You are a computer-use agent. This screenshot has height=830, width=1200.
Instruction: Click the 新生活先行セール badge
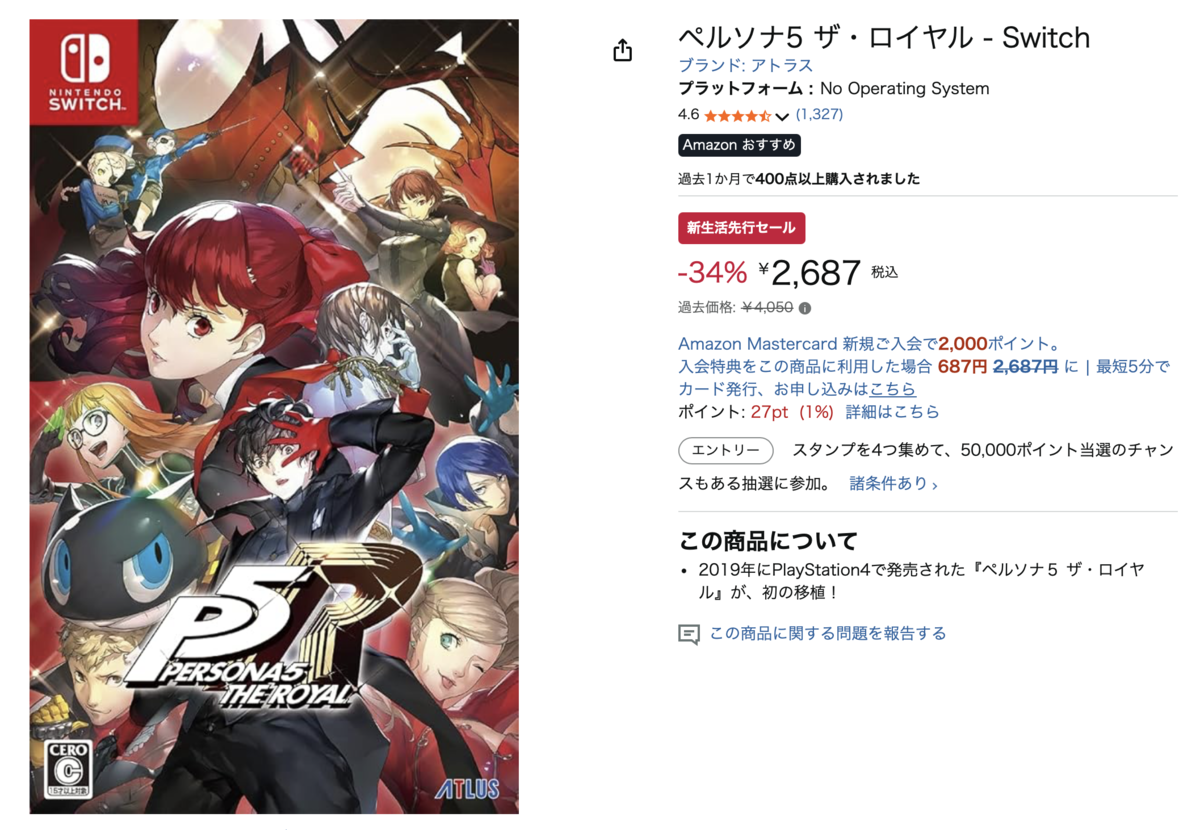741,228
